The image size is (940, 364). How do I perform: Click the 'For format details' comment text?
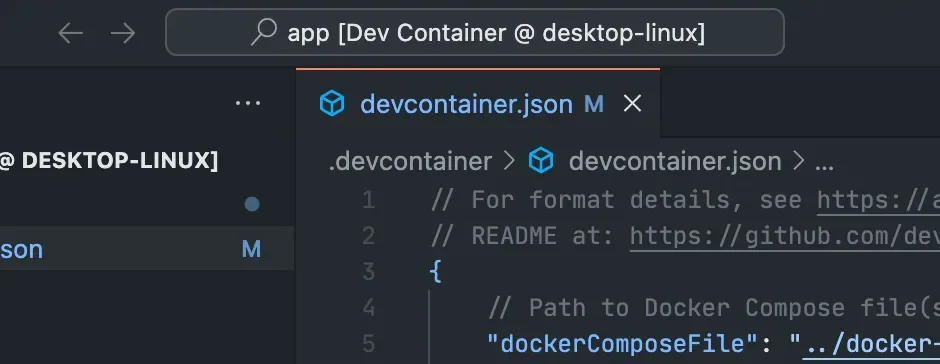[616, 200]
